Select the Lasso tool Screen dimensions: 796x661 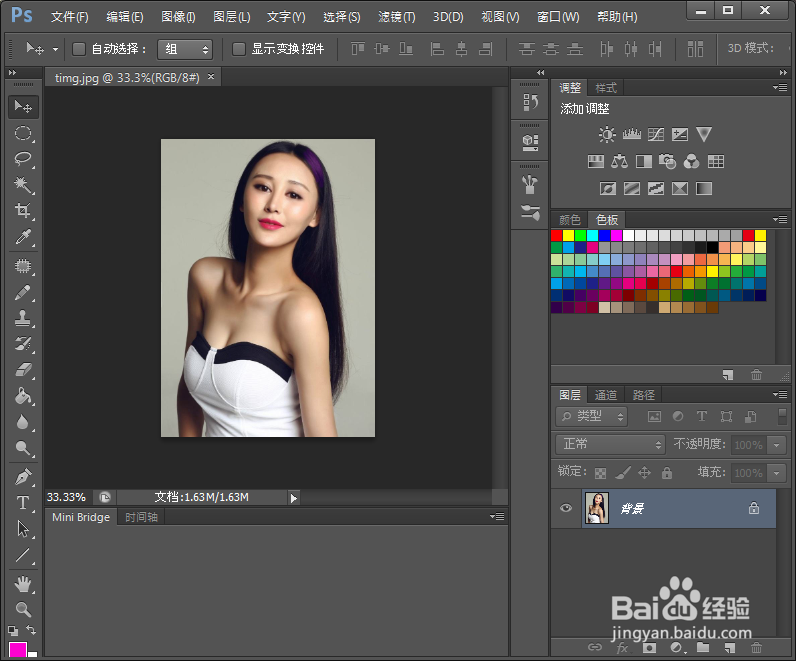pyautogui.click(x=23, y=159)
